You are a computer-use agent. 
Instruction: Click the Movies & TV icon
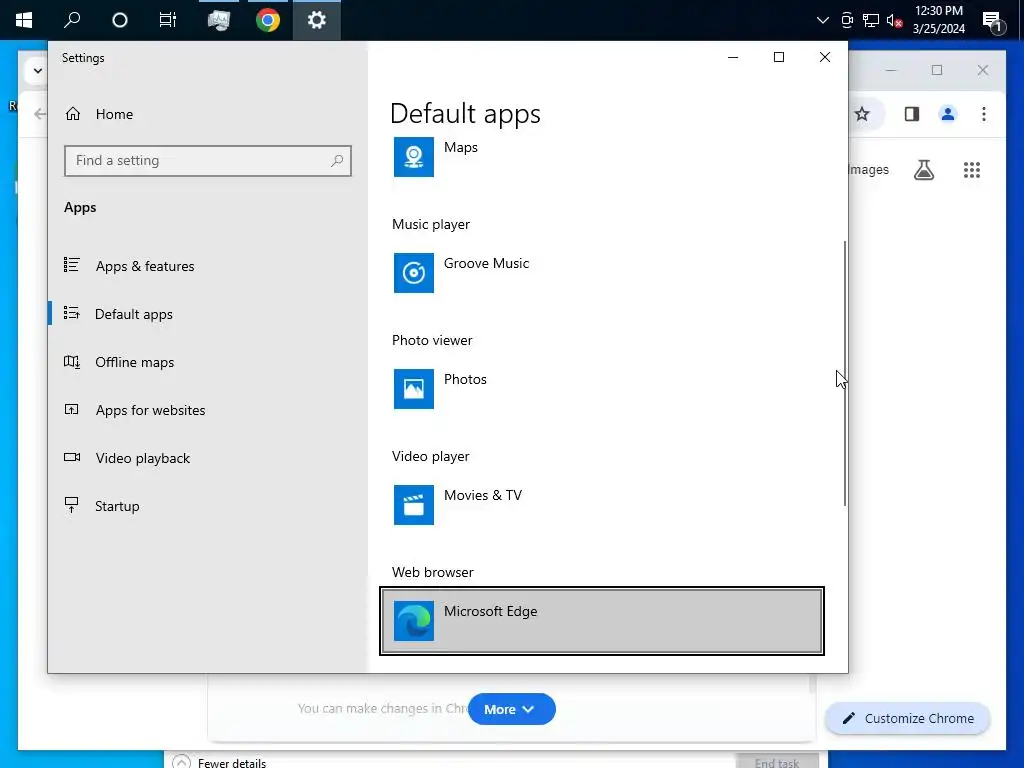pyautogui.click(x=413, y=505)
